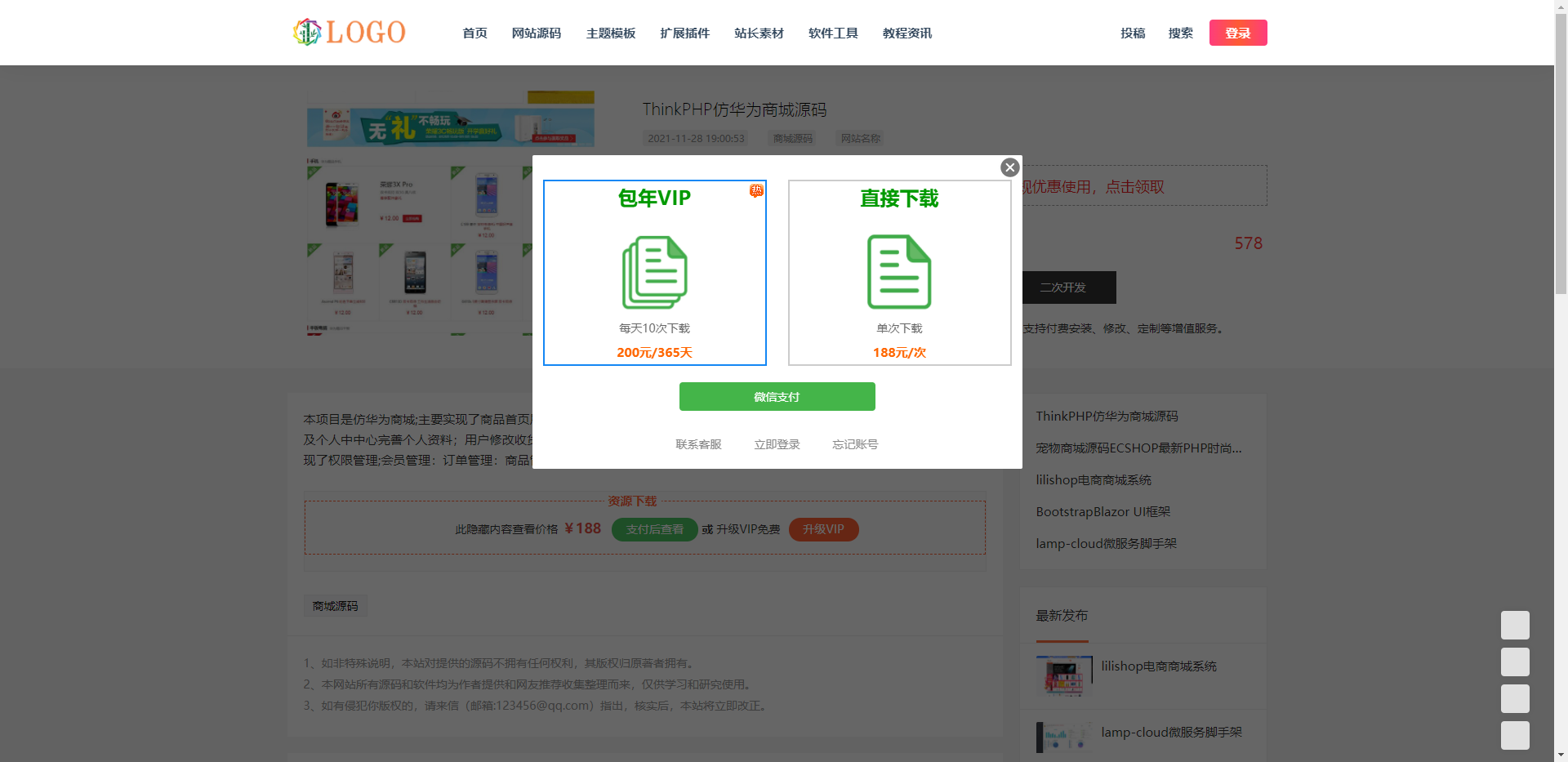
Task: Click the price text 188元/次
Action: (899, 353)
